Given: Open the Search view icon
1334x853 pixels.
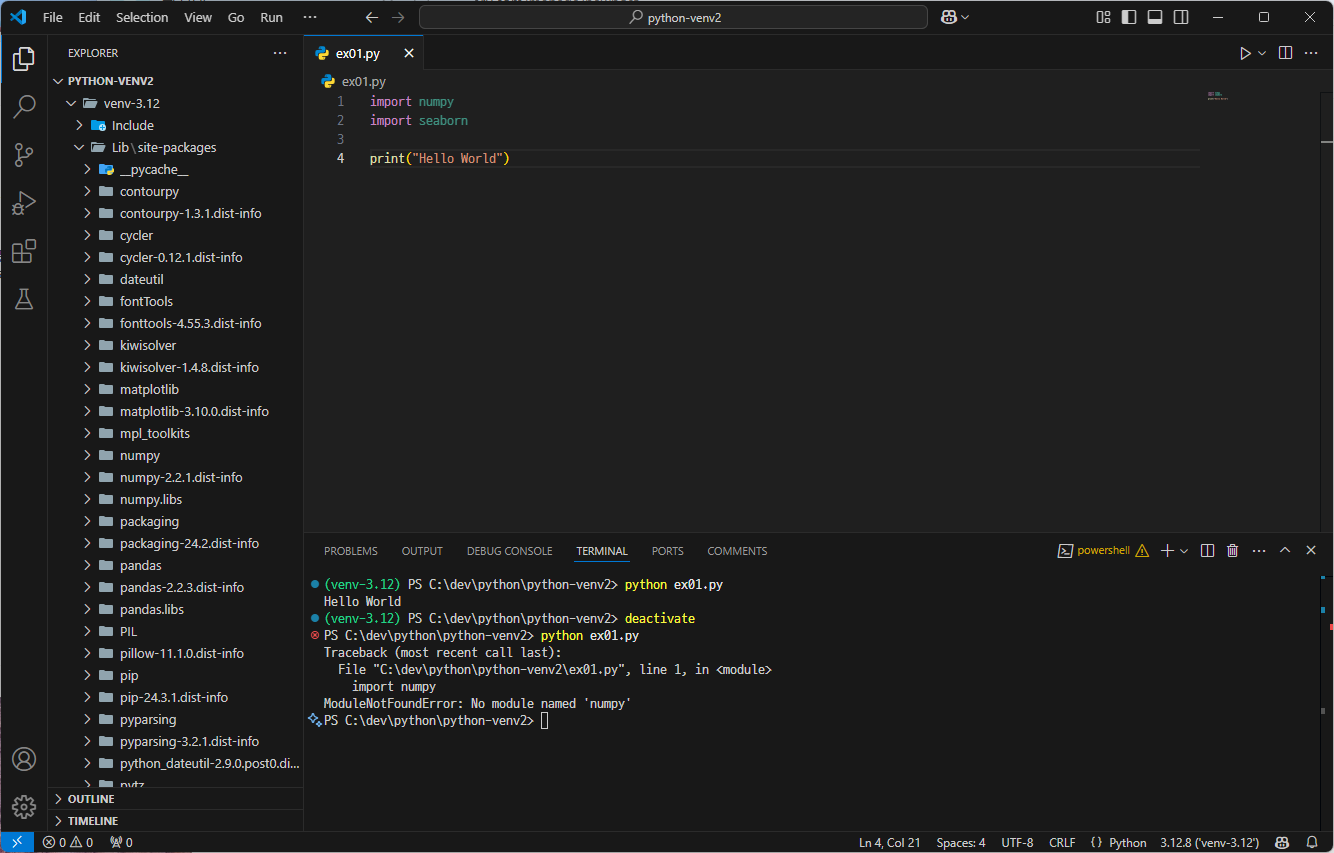Looking at the screenshot, I should coord(24,107).
